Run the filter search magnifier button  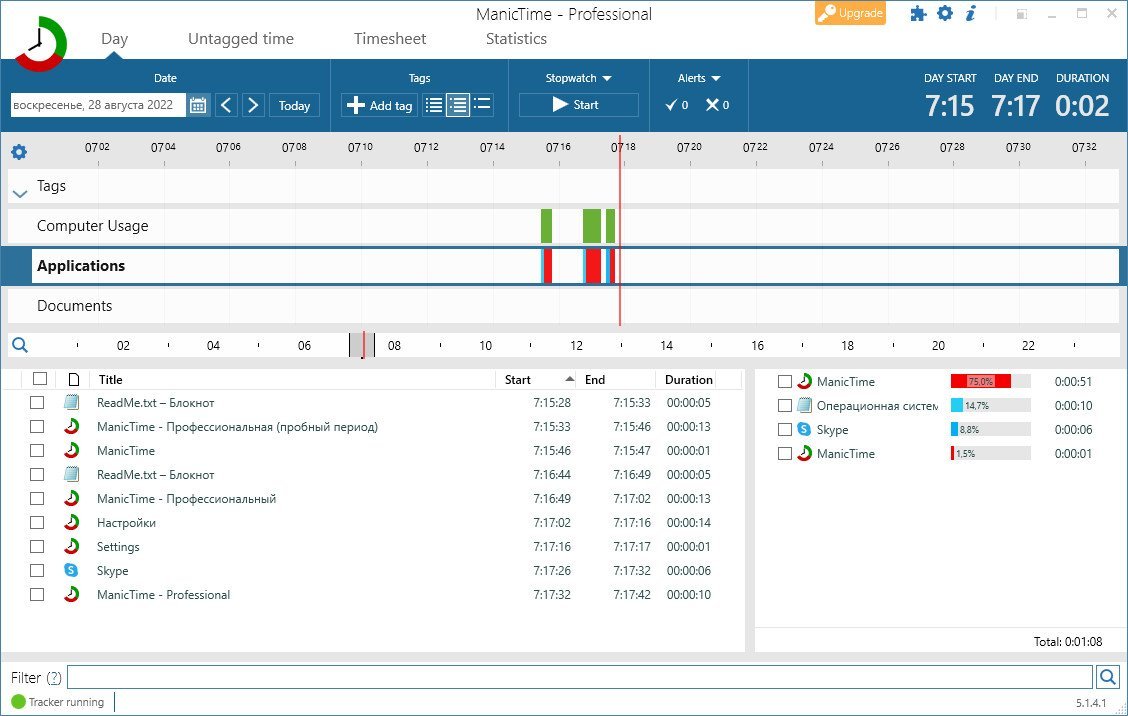pos(1107,677)
